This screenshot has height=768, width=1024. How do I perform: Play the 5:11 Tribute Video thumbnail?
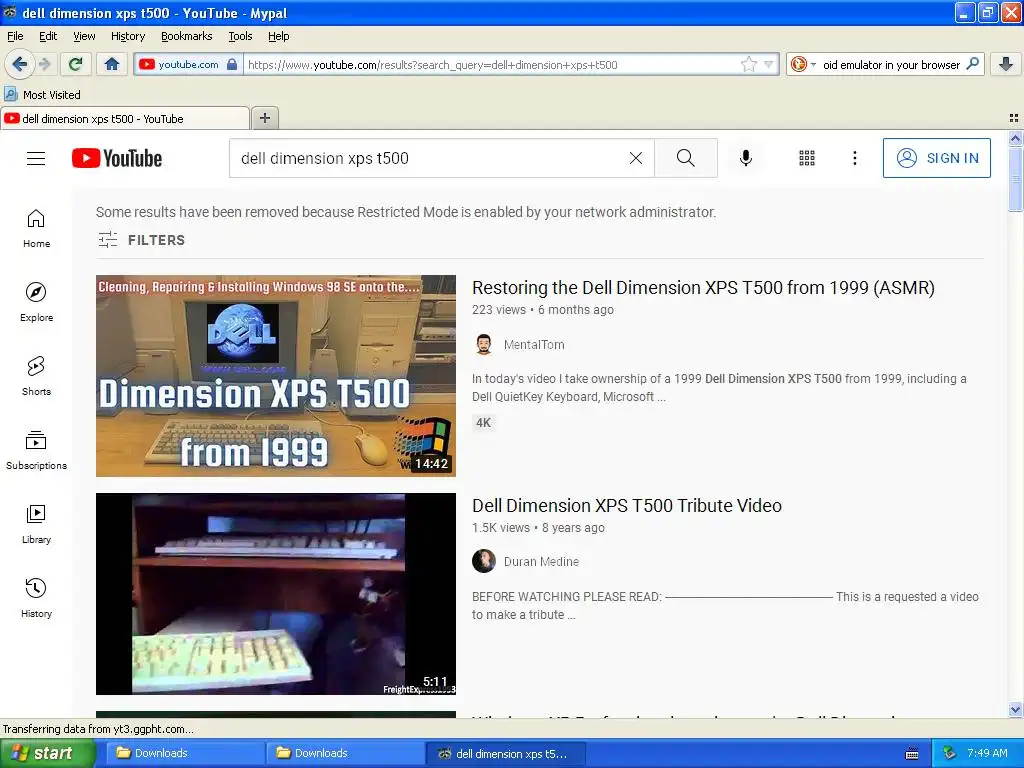(x=276, y=594)
